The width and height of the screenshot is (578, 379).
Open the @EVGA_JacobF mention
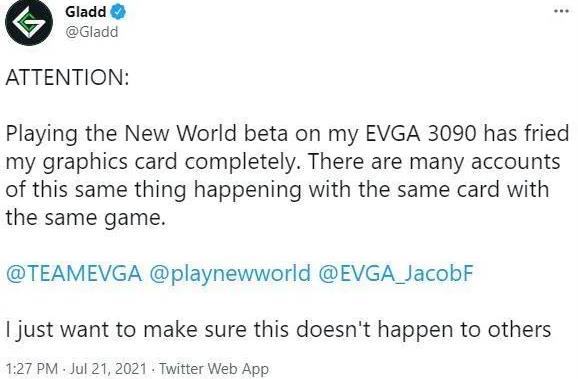(x=396, y=274)
